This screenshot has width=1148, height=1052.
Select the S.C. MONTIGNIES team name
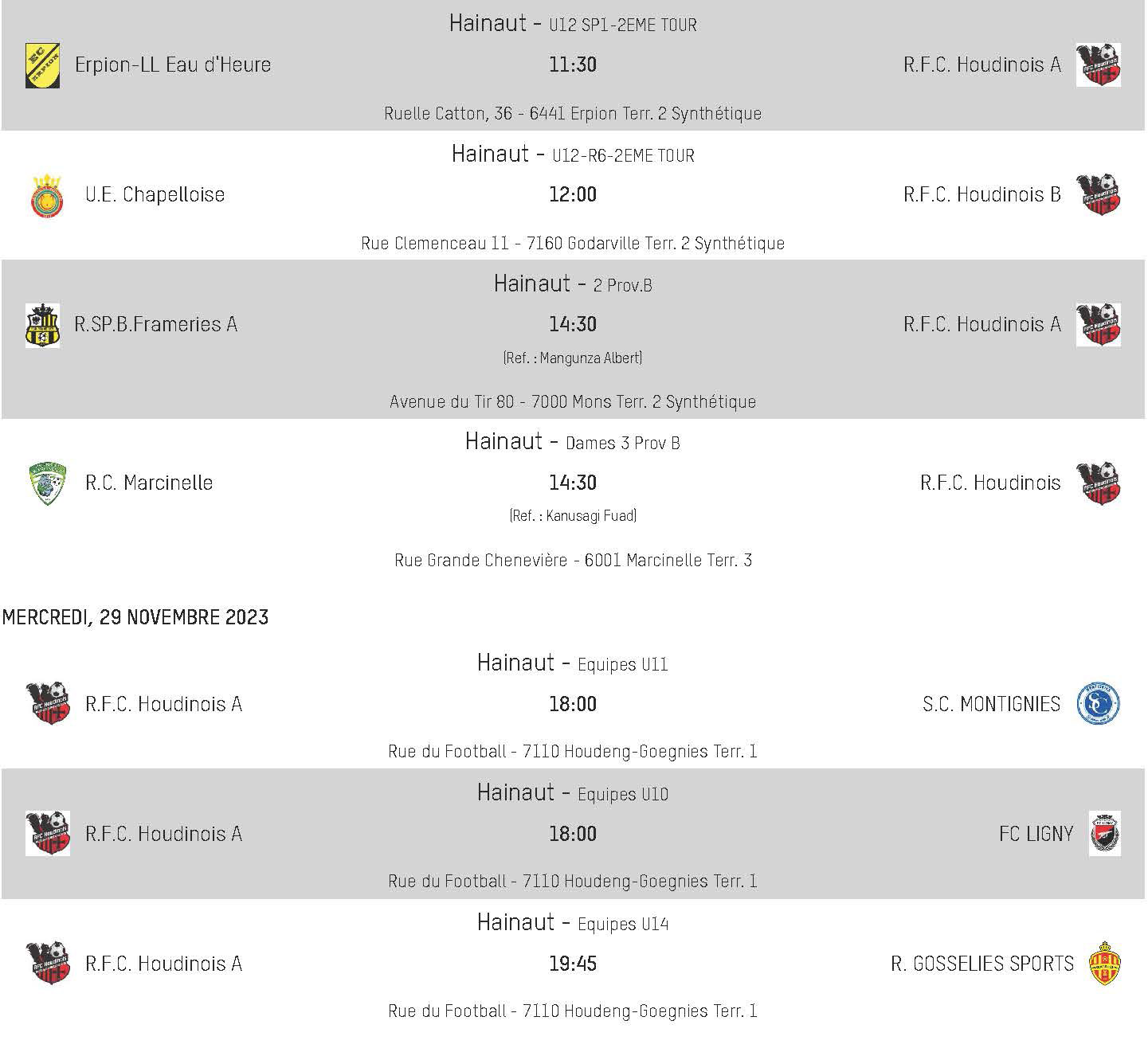coord(992,704)
